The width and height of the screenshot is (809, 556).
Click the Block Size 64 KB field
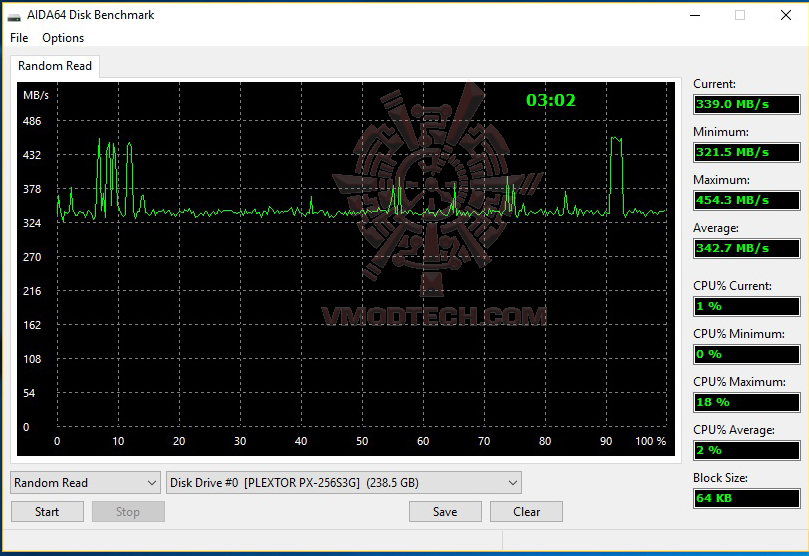[x=747, y=498]
